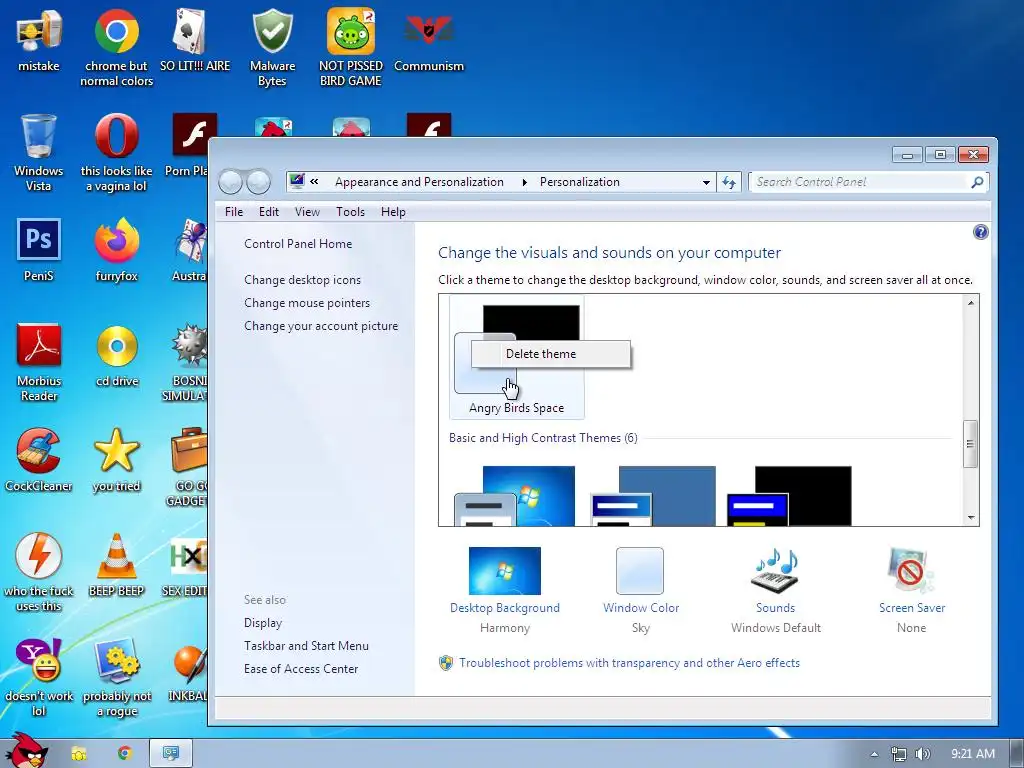Image resolution: width=1024 pixels, height=768 pixels.
Task: Click 'Troubleshoot problems with transparency' link
Action: point(629,663)
